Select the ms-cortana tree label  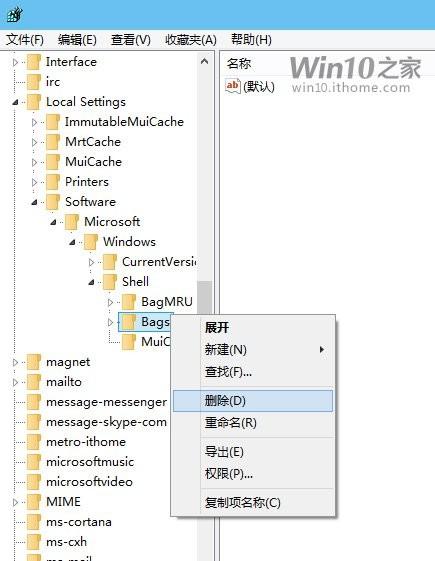pyautogui.click(x=79, y=522)
